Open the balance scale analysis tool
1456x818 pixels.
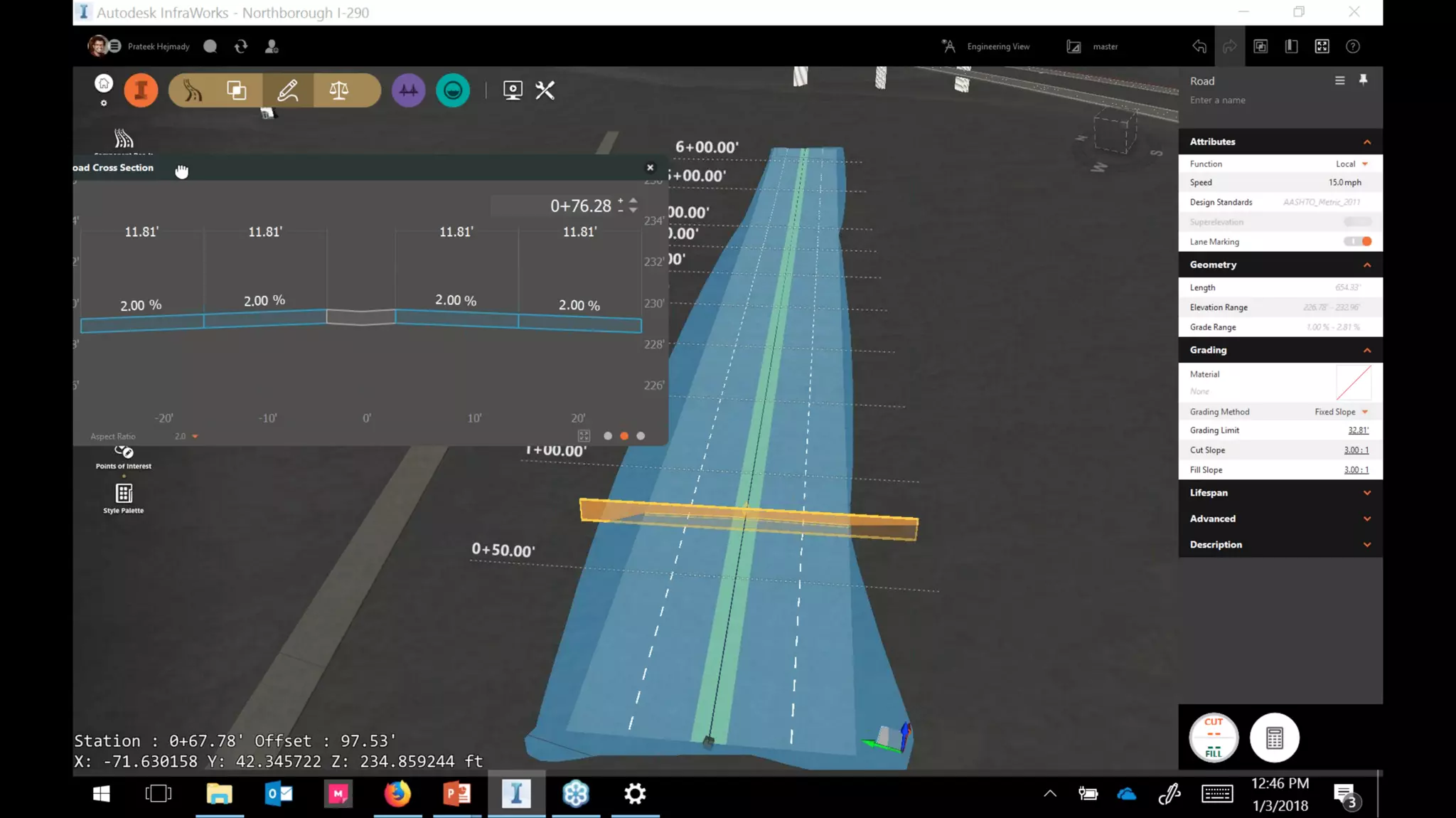[x=339, y=90]
